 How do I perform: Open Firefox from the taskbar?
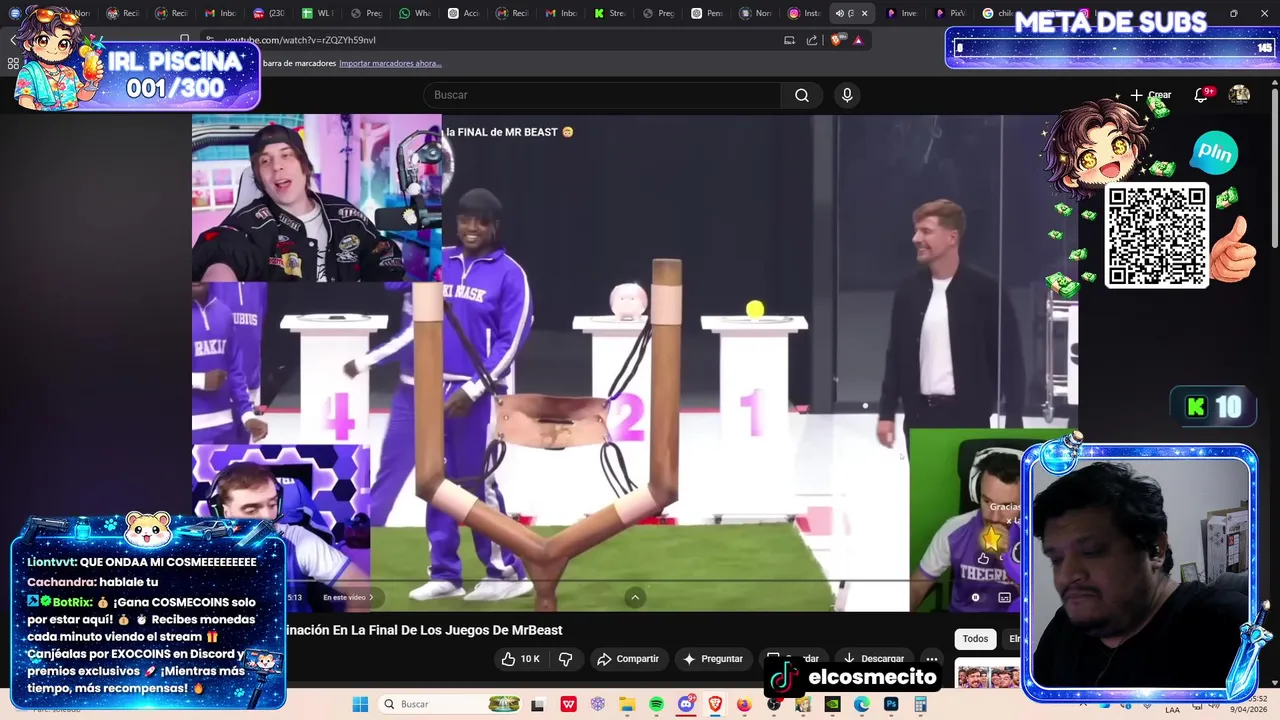[744, 704]
